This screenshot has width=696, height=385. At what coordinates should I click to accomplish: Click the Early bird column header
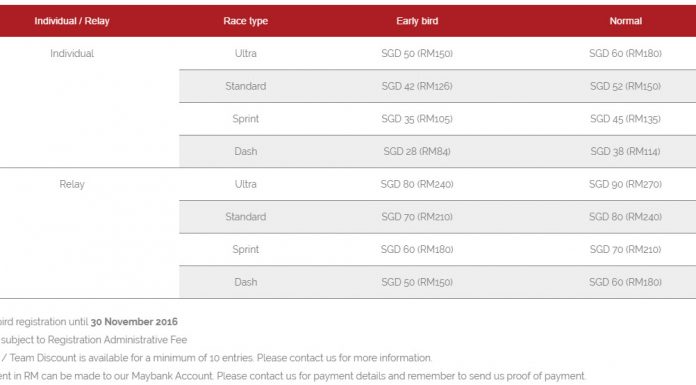tap(417, 21)
